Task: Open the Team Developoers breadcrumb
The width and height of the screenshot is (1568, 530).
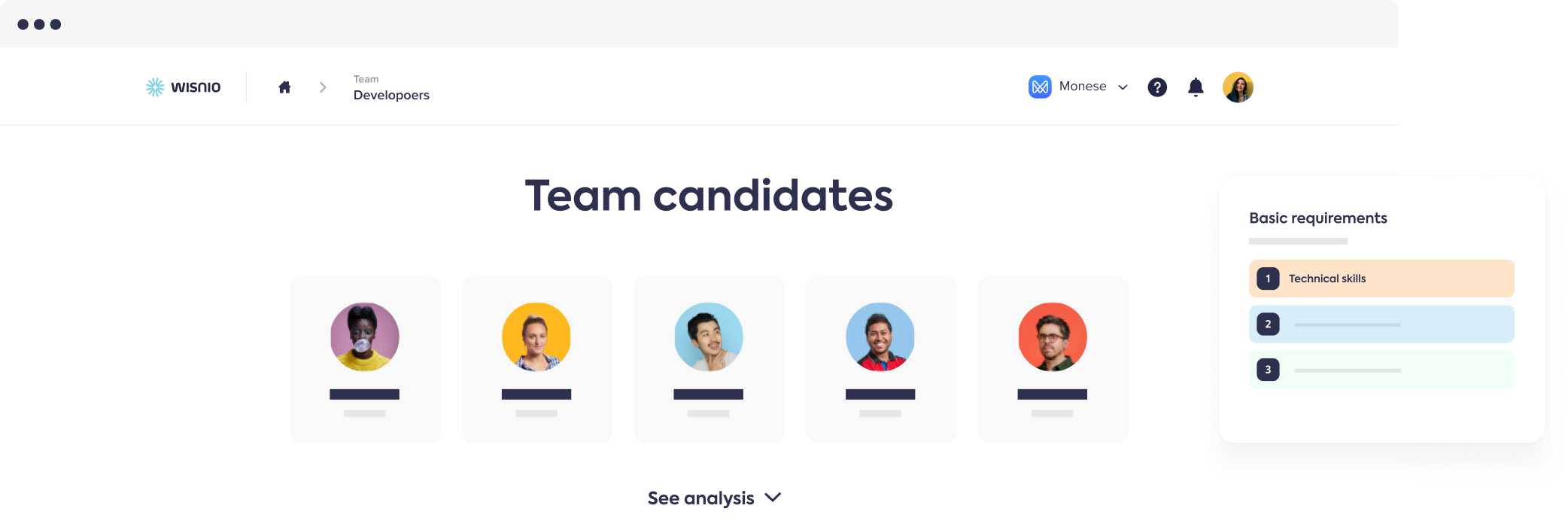Action: tap(391, 88)
